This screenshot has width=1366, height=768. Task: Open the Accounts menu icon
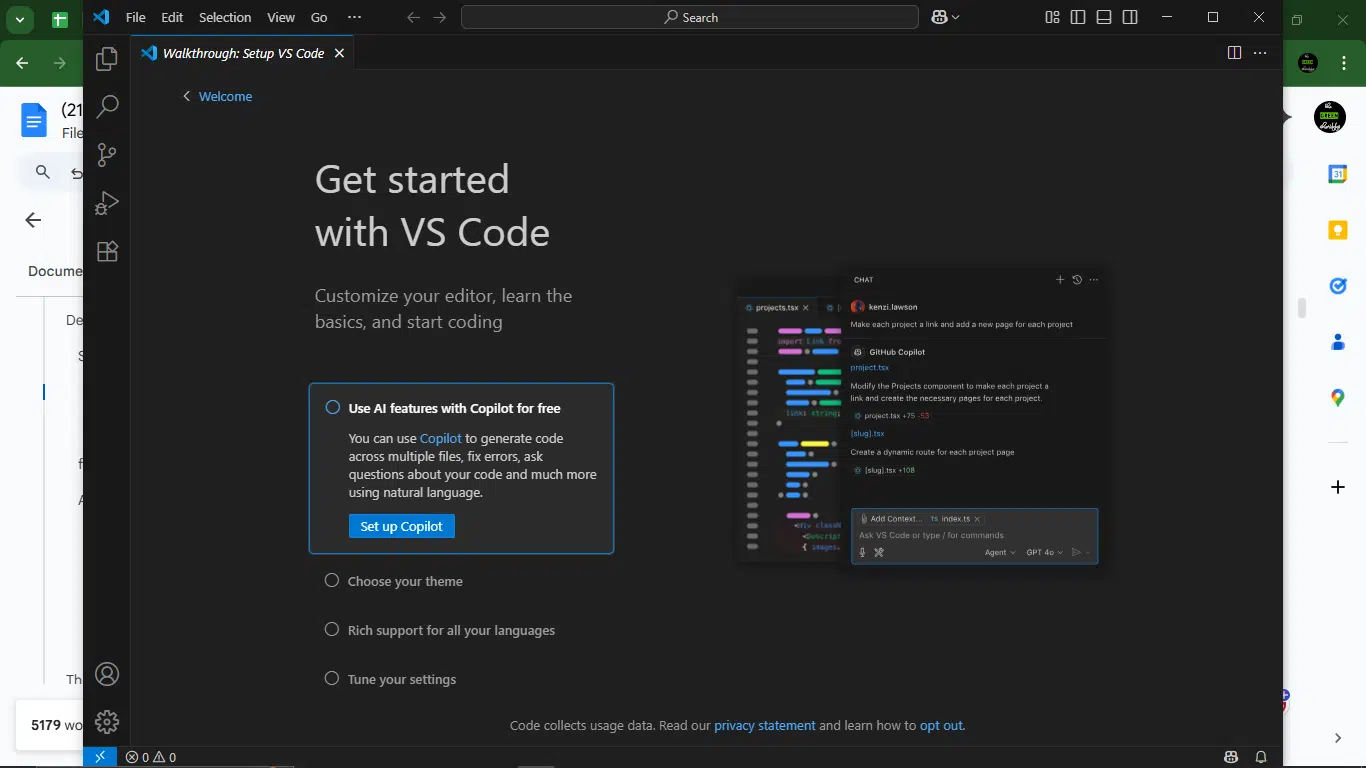pyautogui.click(x=107, y=674)
